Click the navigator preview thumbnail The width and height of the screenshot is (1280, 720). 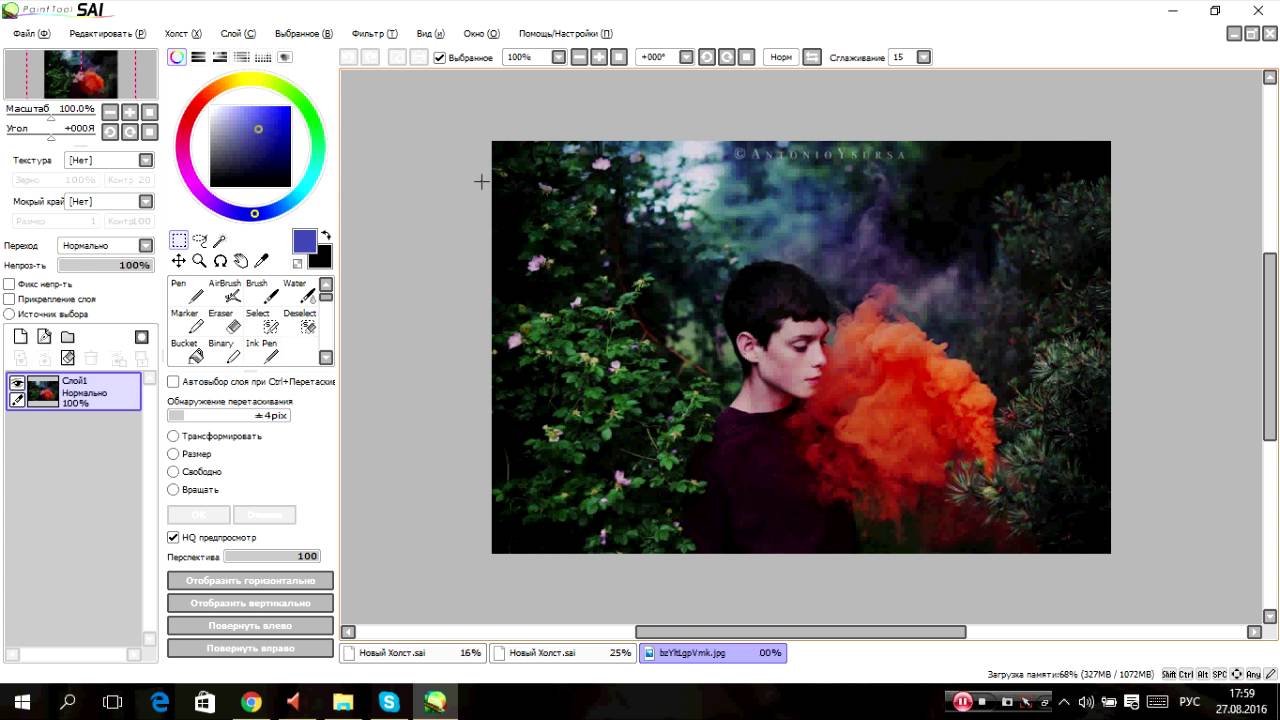tap(80, 75)
